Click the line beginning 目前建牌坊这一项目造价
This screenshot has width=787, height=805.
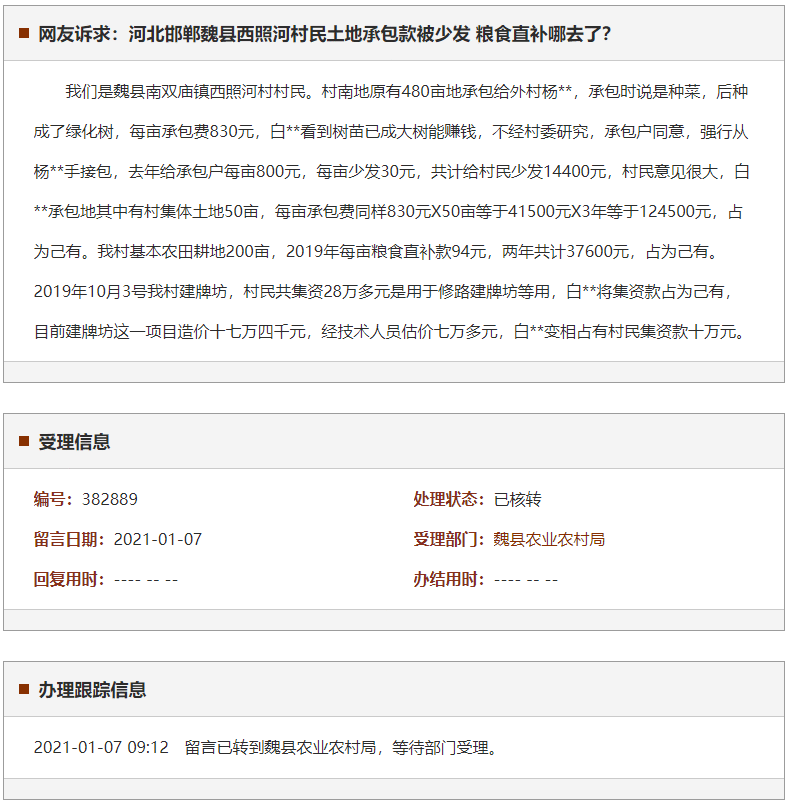click(x=390, y=332)
